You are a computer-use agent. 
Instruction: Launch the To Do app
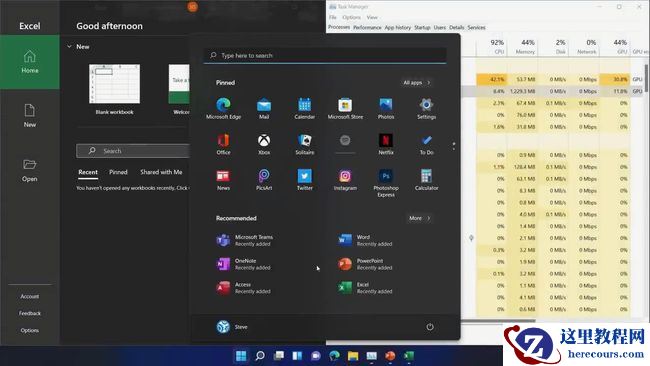click(x=426, y=144)
